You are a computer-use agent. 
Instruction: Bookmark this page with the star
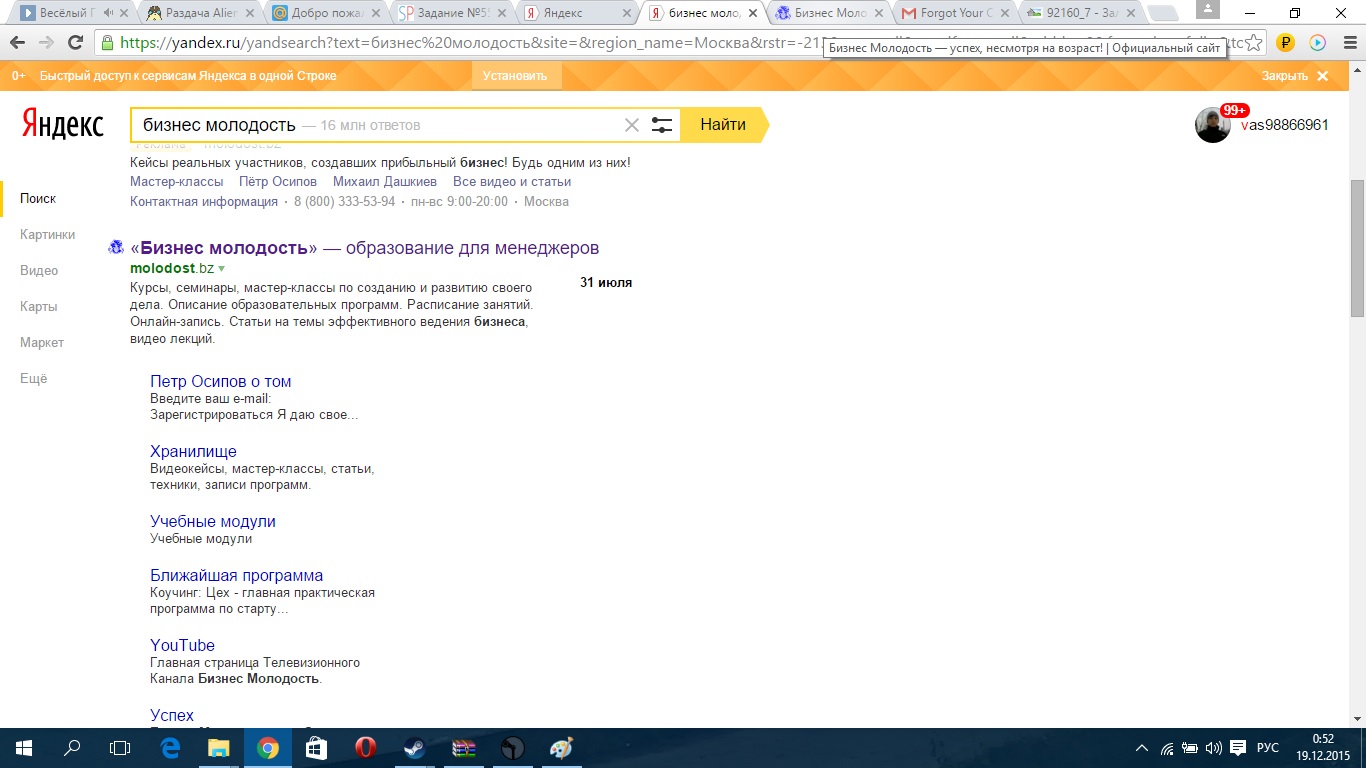[x=1254, y=43]
